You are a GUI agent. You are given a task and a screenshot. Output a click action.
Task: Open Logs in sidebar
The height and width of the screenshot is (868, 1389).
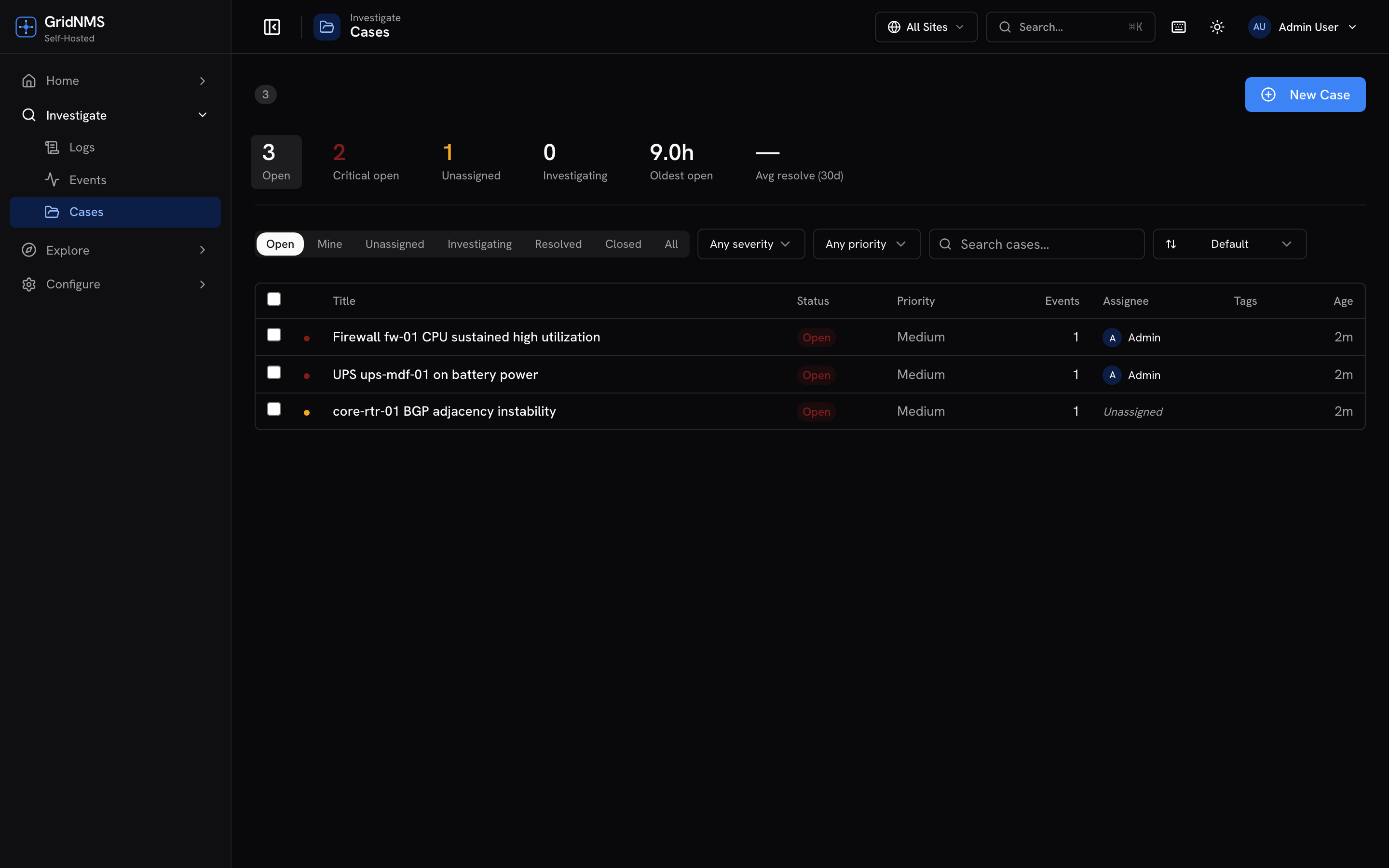point(115,148)
